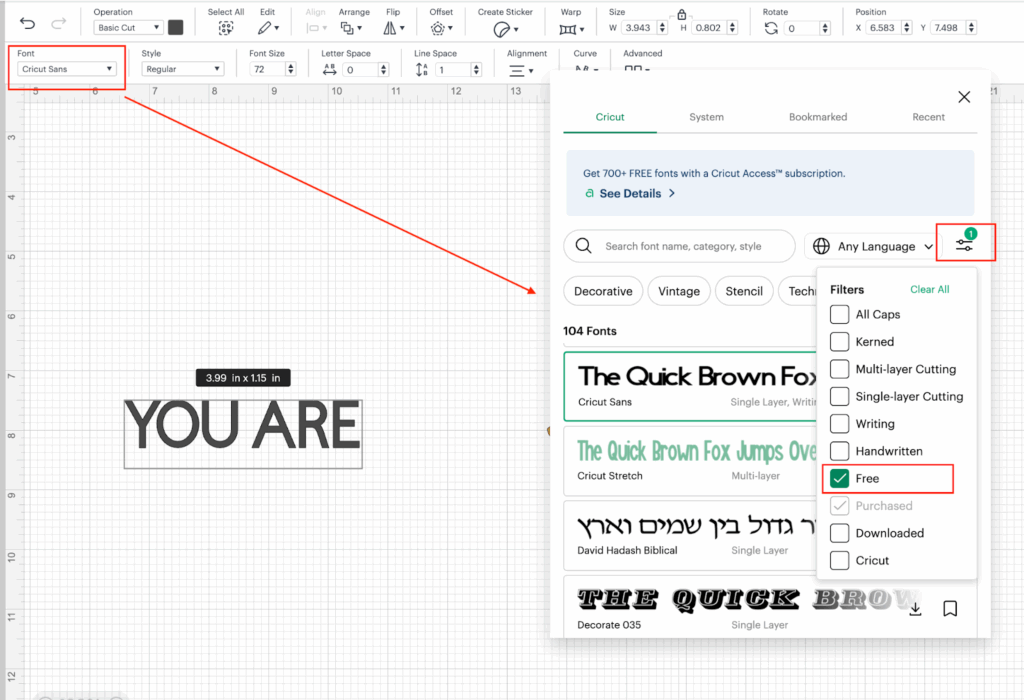Image resolution: width=1024 pixels, height=700 pixels.
Task: Bookmark the Decorate 035 font
Action: tap(950, 608)
